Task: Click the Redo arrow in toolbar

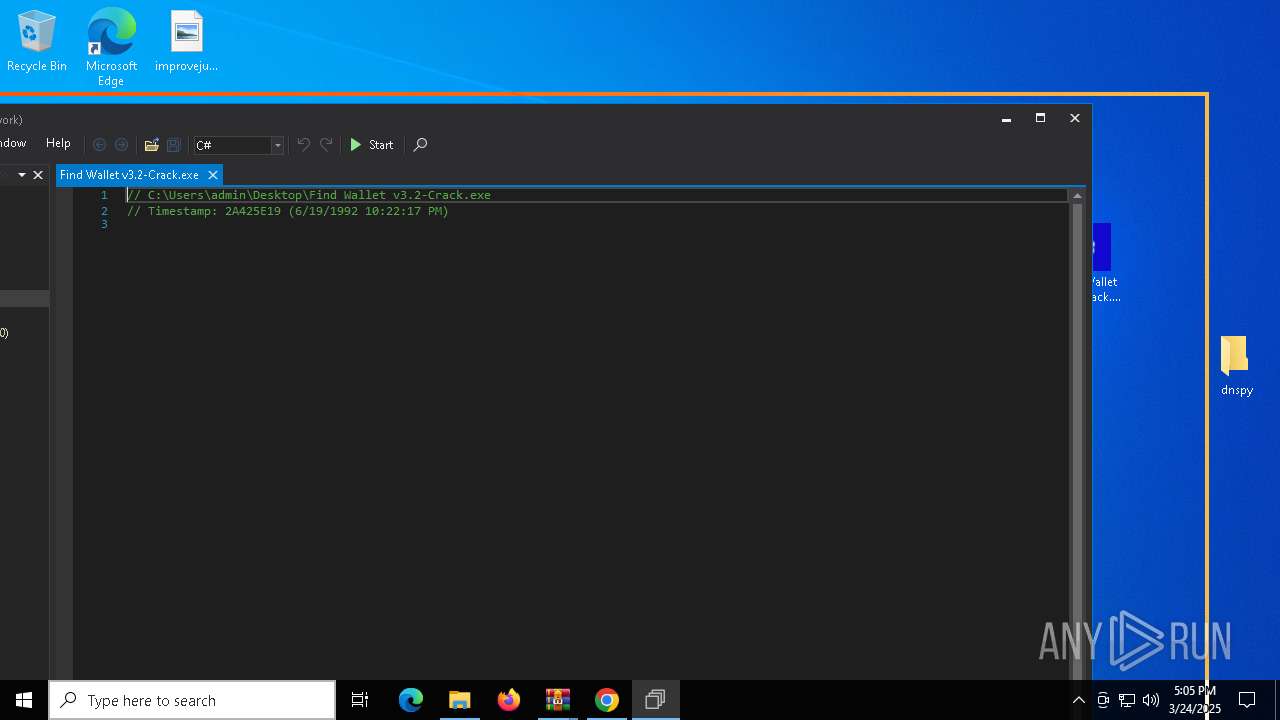Action: click(326, 145)
